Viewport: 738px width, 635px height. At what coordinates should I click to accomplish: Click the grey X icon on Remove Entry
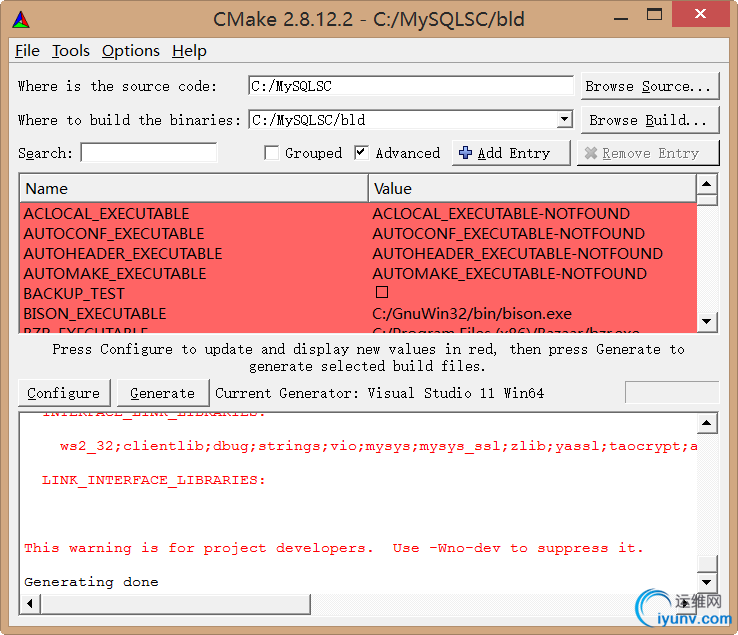tap(591, 153)
